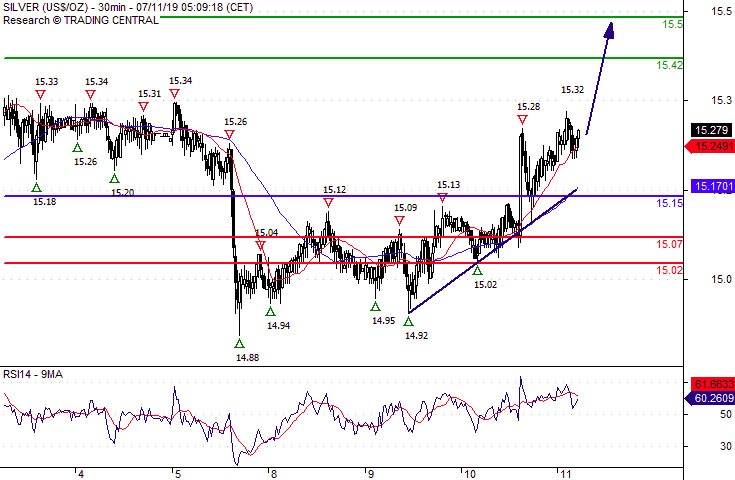Select date 10 on the time axis
735x480 pixels.
[470, 474]
